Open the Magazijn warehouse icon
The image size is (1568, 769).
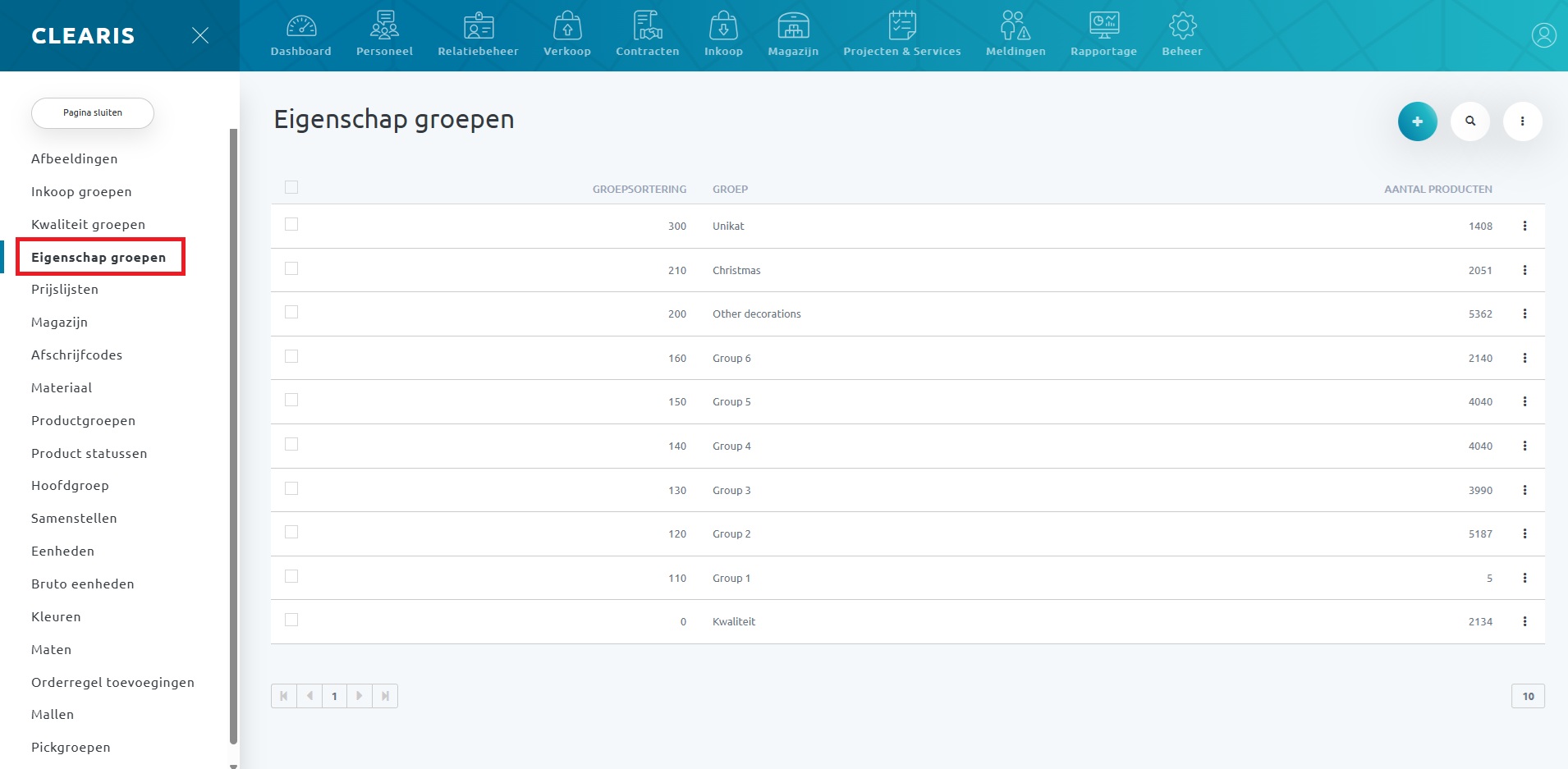tap(793, 26)
